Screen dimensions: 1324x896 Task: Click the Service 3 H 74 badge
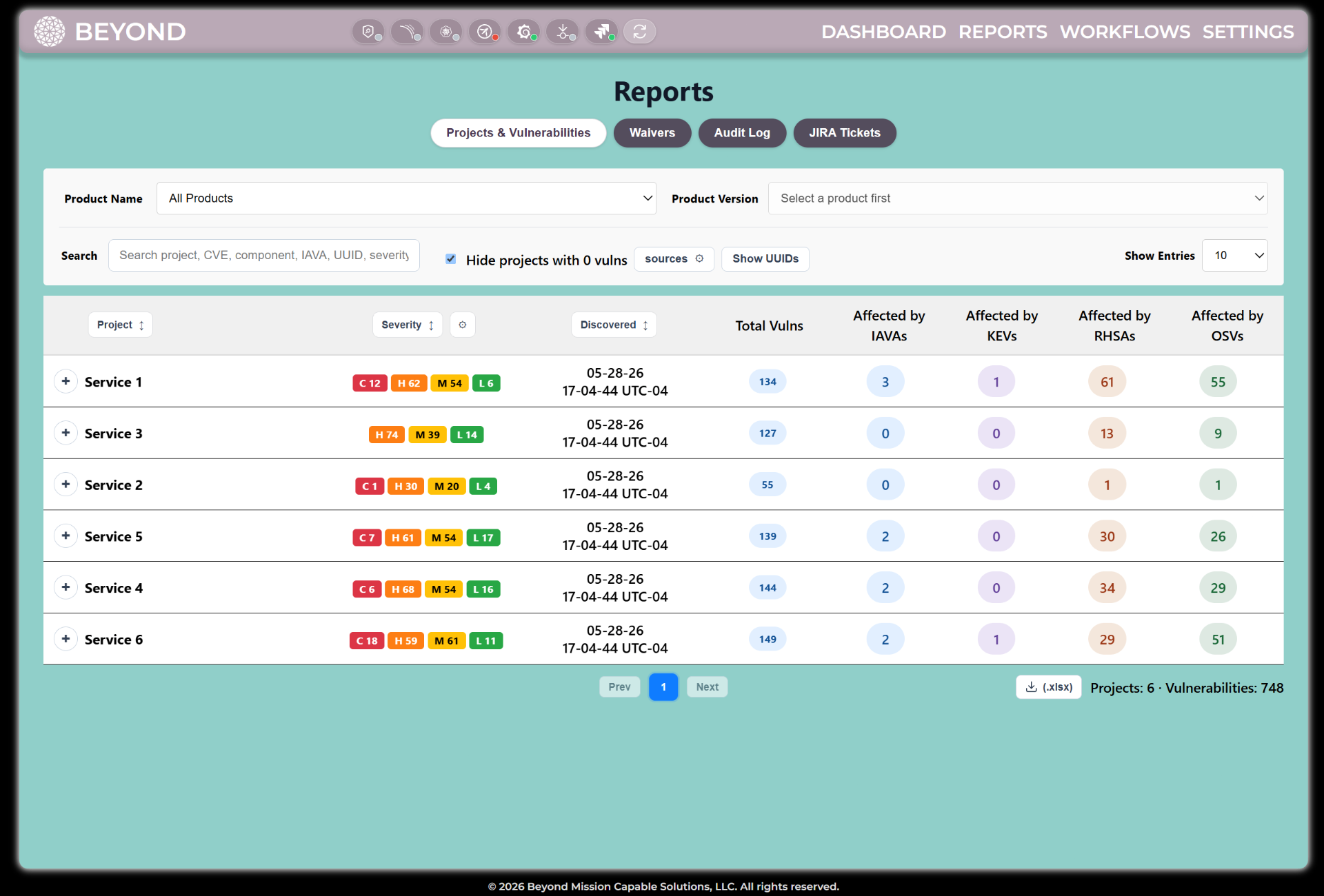tap(387, 435)
